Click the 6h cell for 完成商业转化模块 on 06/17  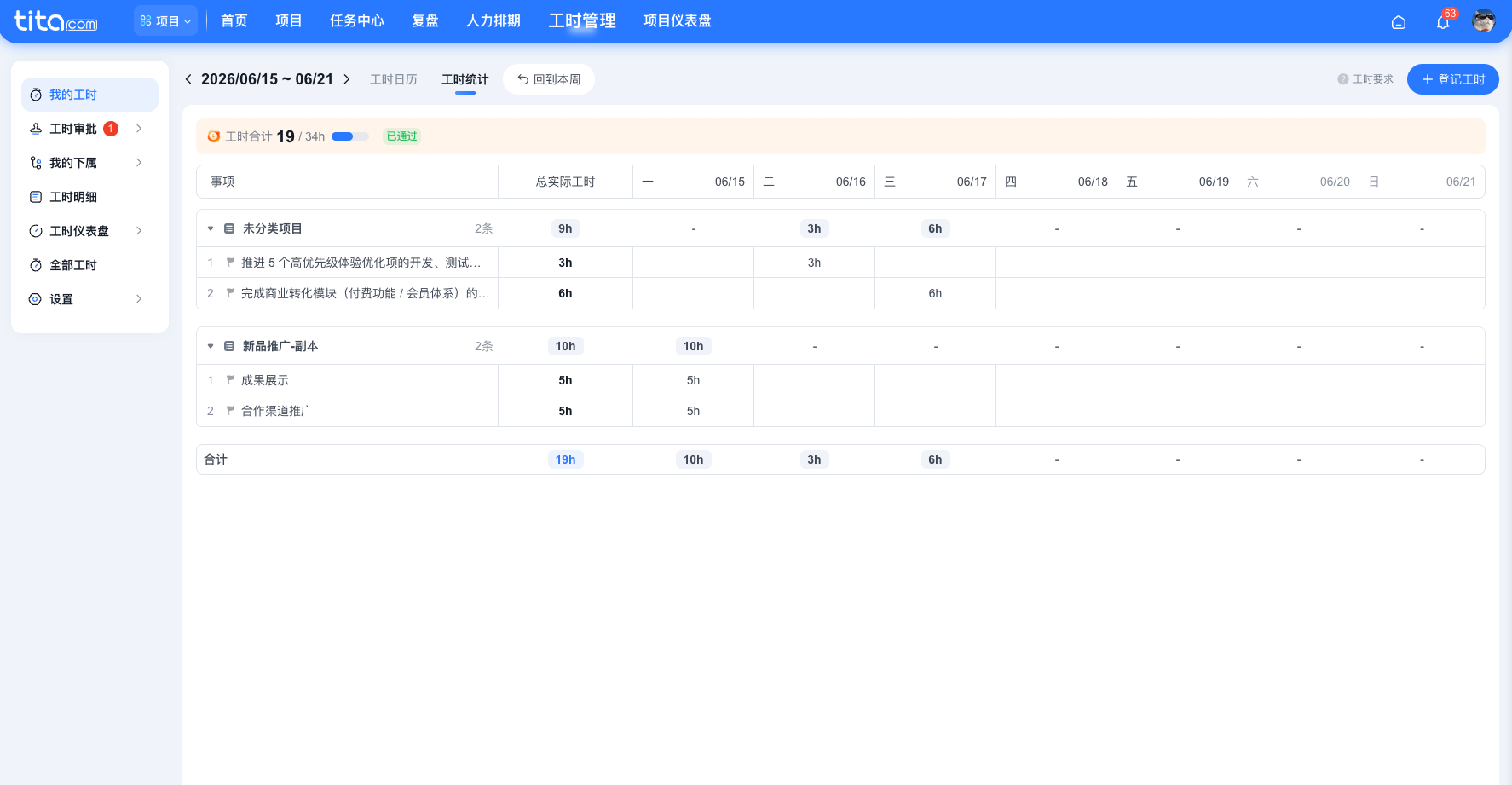point(935,293)
